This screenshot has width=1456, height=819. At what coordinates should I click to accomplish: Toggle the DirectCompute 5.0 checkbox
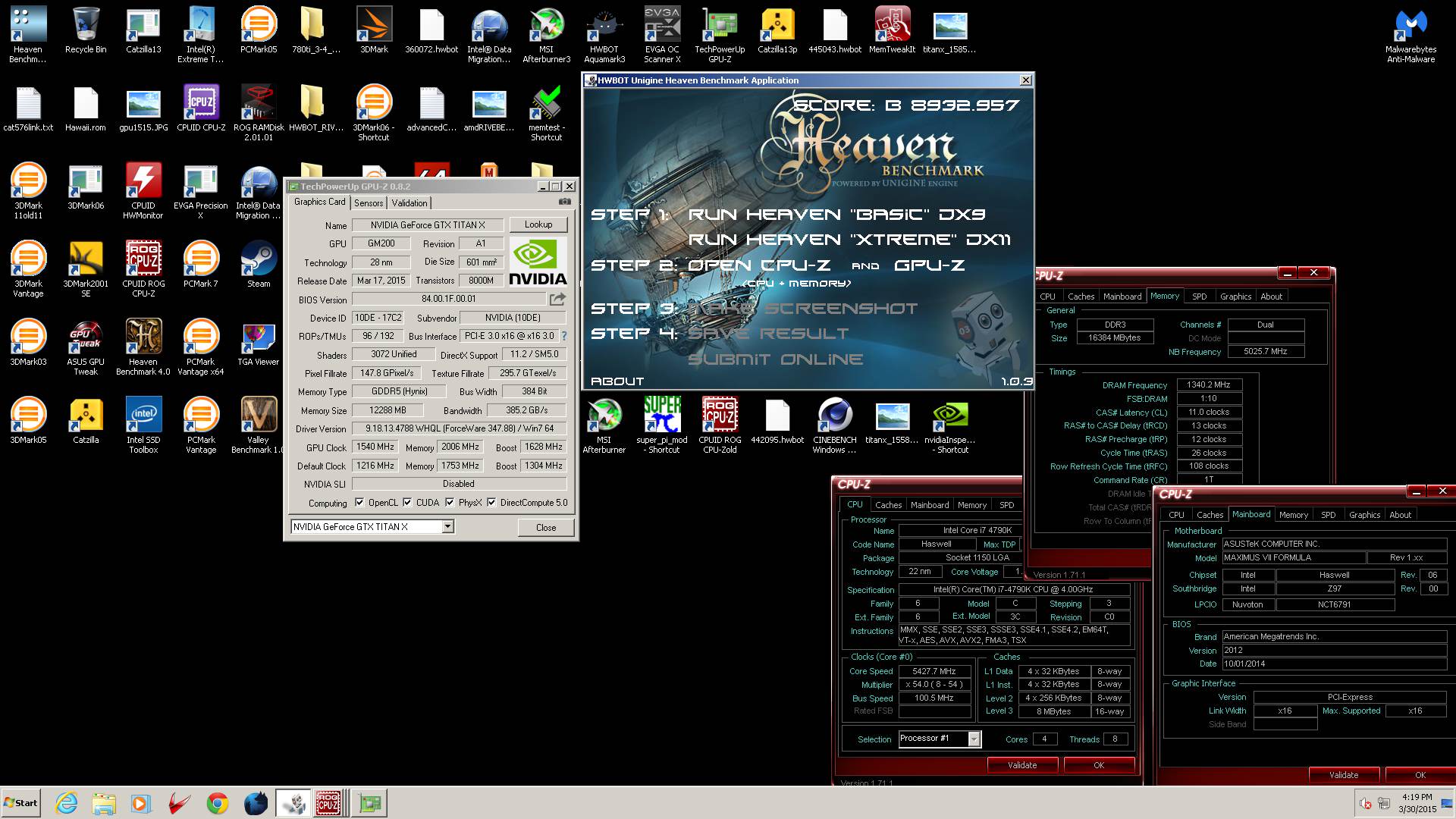pyautogui.click(x=491, y=503)
